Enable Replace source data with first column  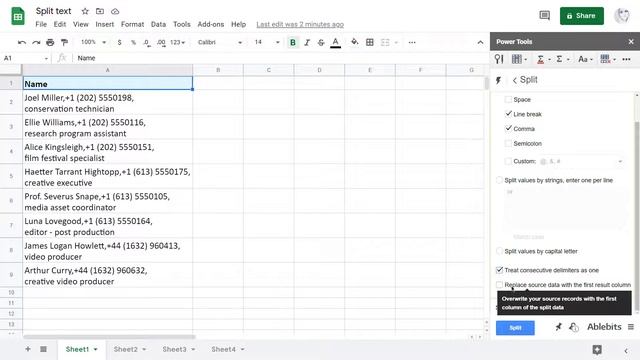click(x=499, y=284)
